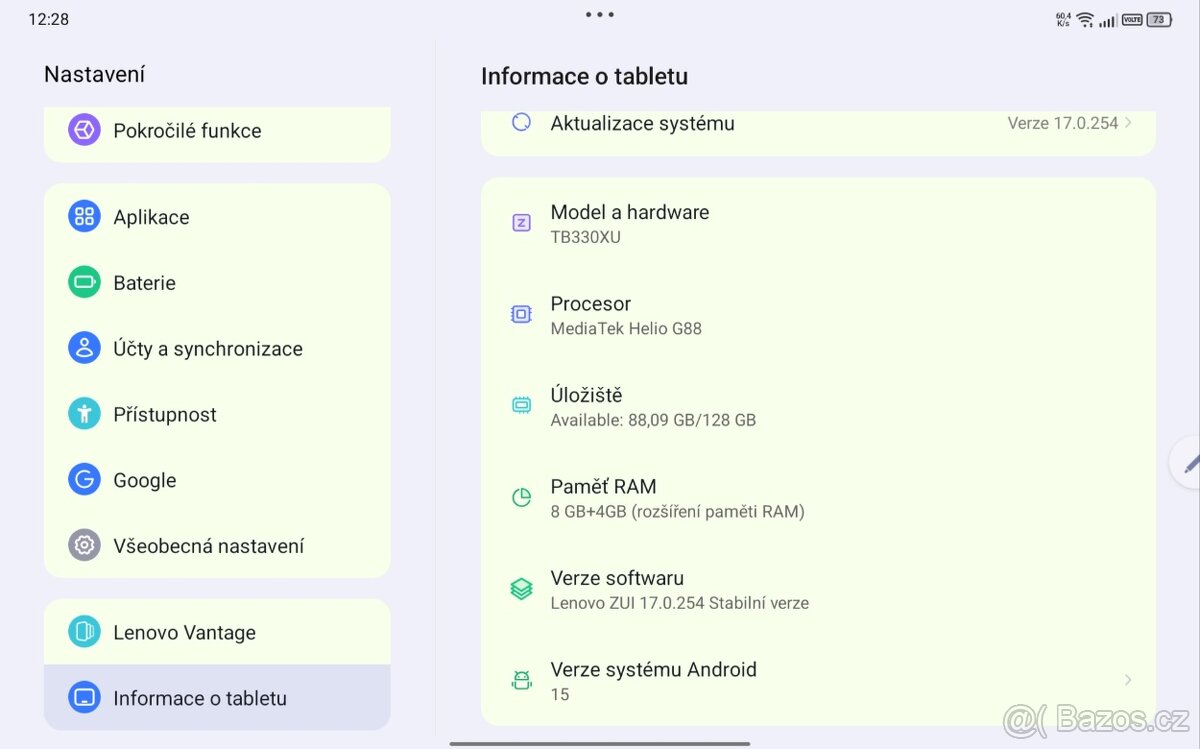Screen dimensions: 1200x749
Task: Click the Baterie battery icon
Action: [x=84, y=282]
